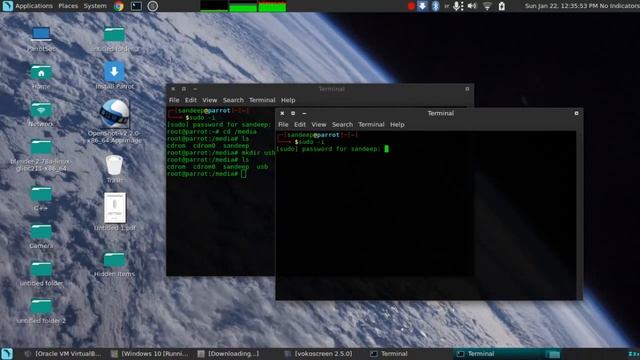640x360 pixels.
Task: Open the Bluetooth tray icon
Action: [x=436, y=6]
